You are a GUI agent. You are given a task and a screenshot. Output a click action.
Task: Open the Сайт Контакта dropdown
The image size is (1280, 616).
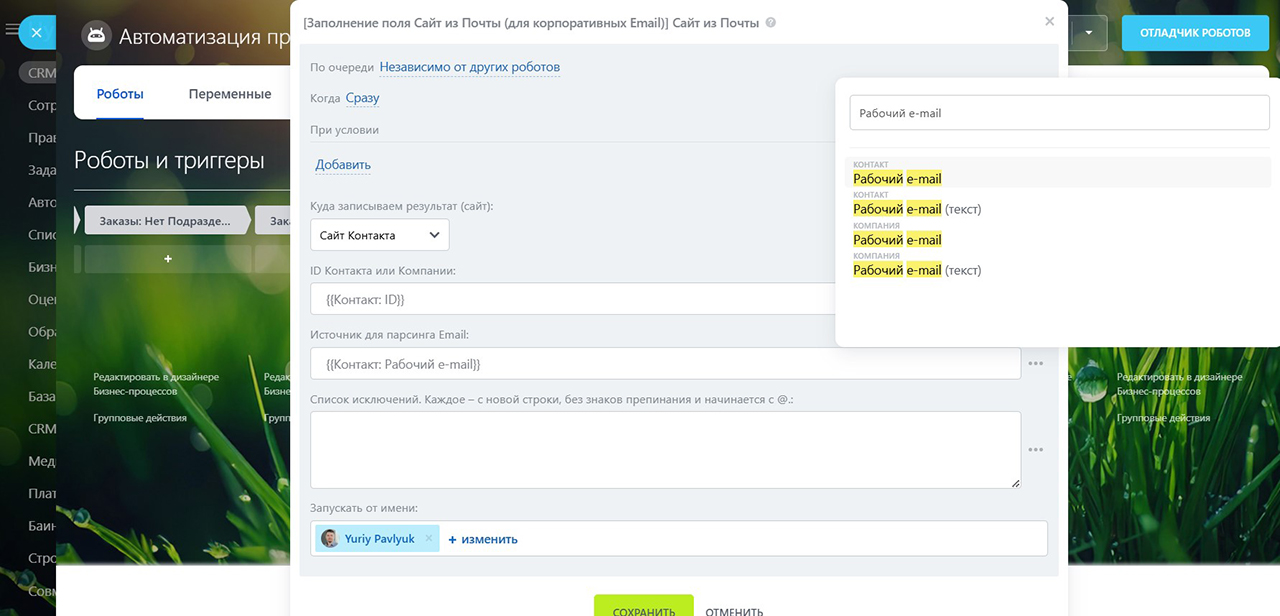(x=380, y=235)
